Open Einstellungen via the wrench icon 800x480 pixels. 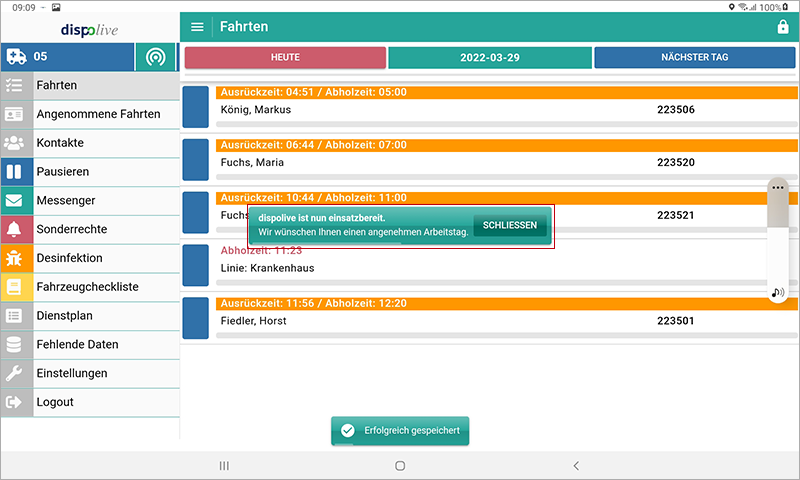pyautogui.click(x=15, y=373)
